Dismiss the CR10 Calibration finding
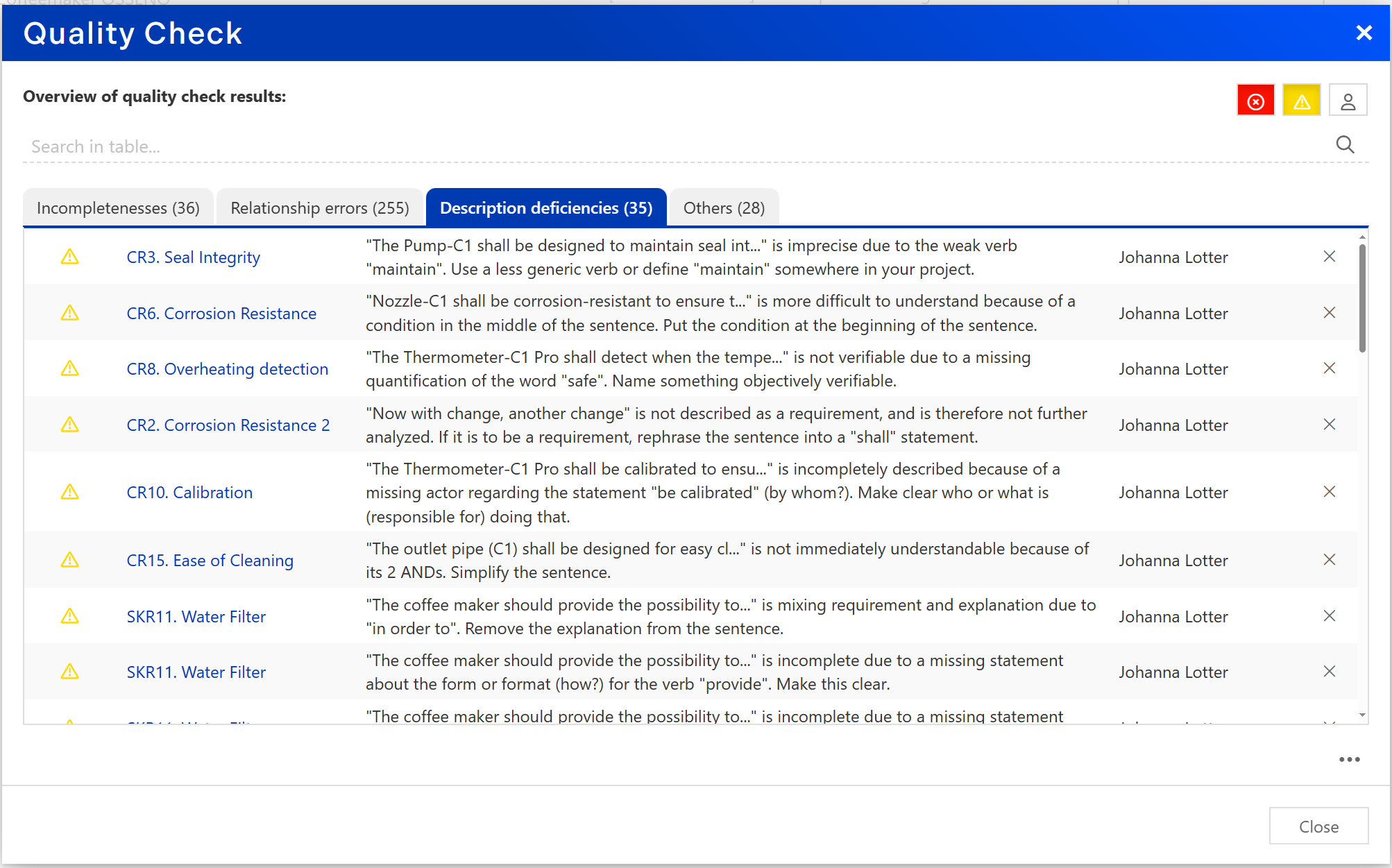This screenshot has height=868, width=1392. click(x=1329, y=492)
